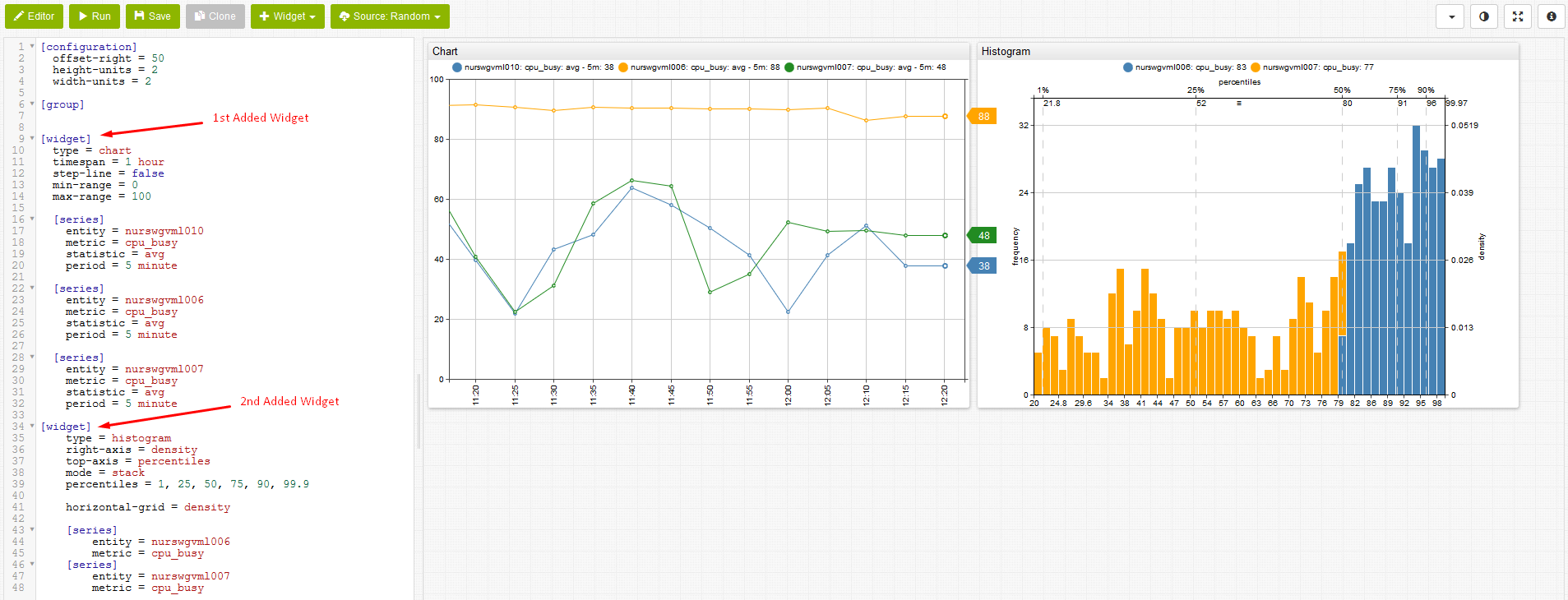Open the Editor button
This screenshot has height=600, width=1568.
pyautogui.click(x=34, y=16)
